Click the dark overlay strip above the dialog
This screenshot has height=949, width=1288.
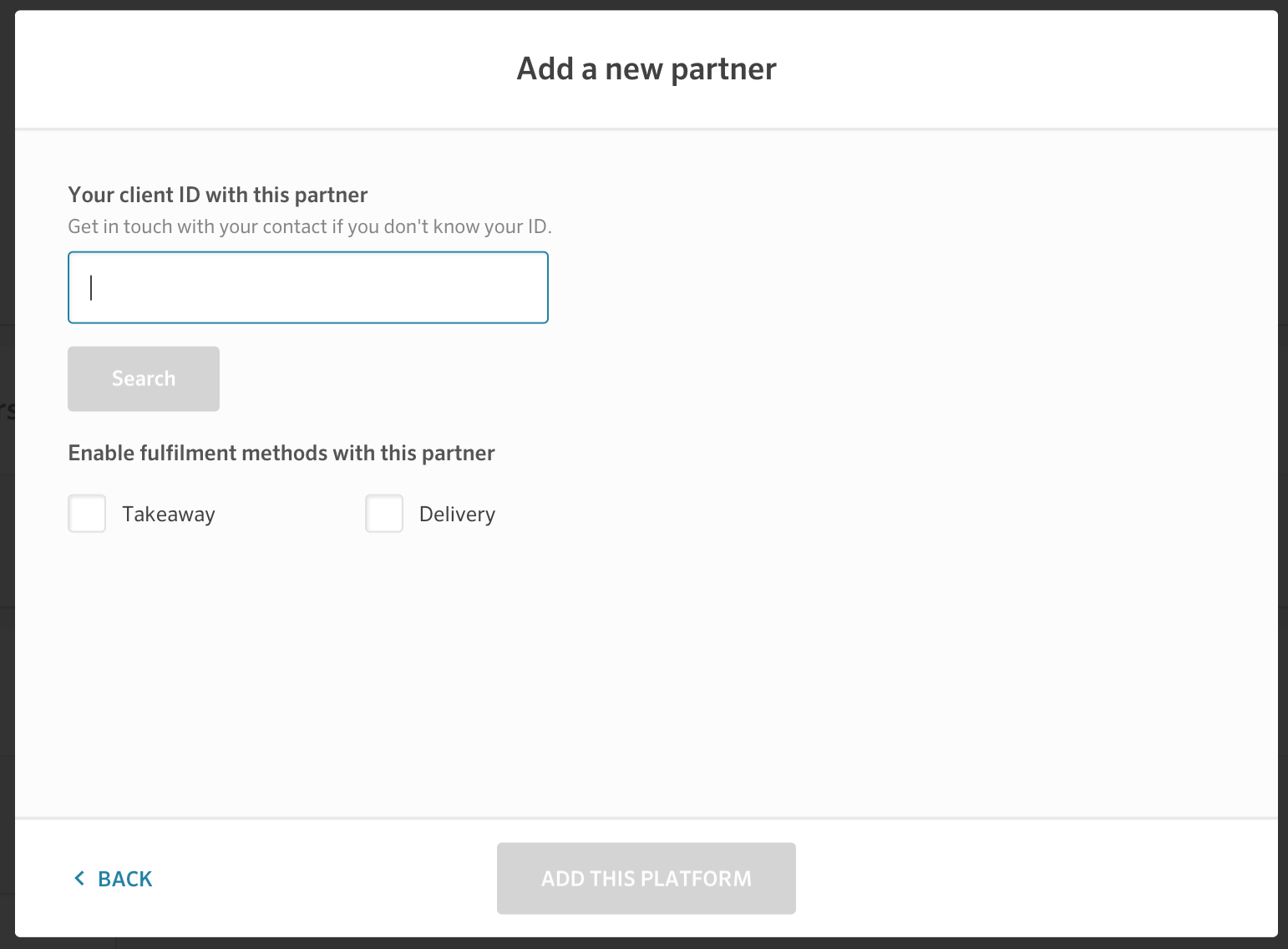click(x=644, y=5)
